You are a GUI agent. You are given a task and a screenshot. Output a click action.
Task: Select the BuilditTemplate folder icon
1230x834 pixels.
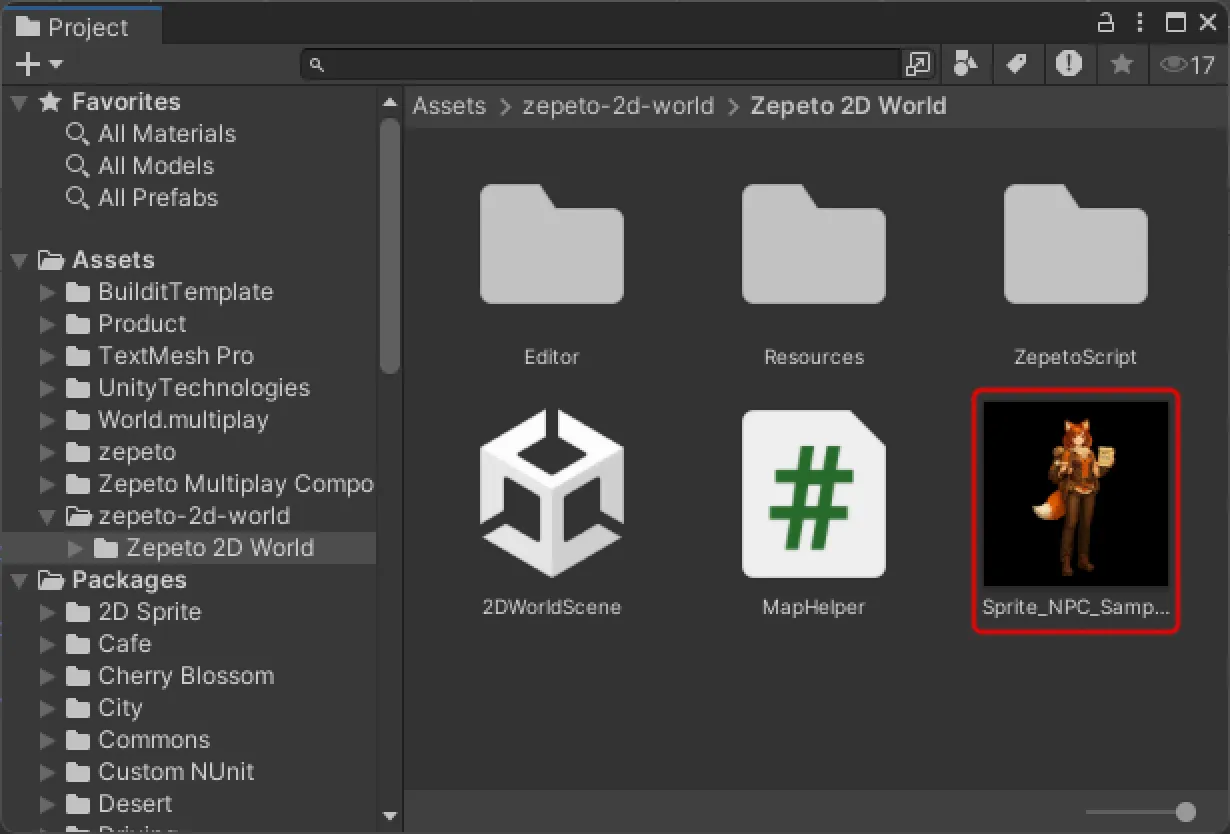tap(78, 292)
